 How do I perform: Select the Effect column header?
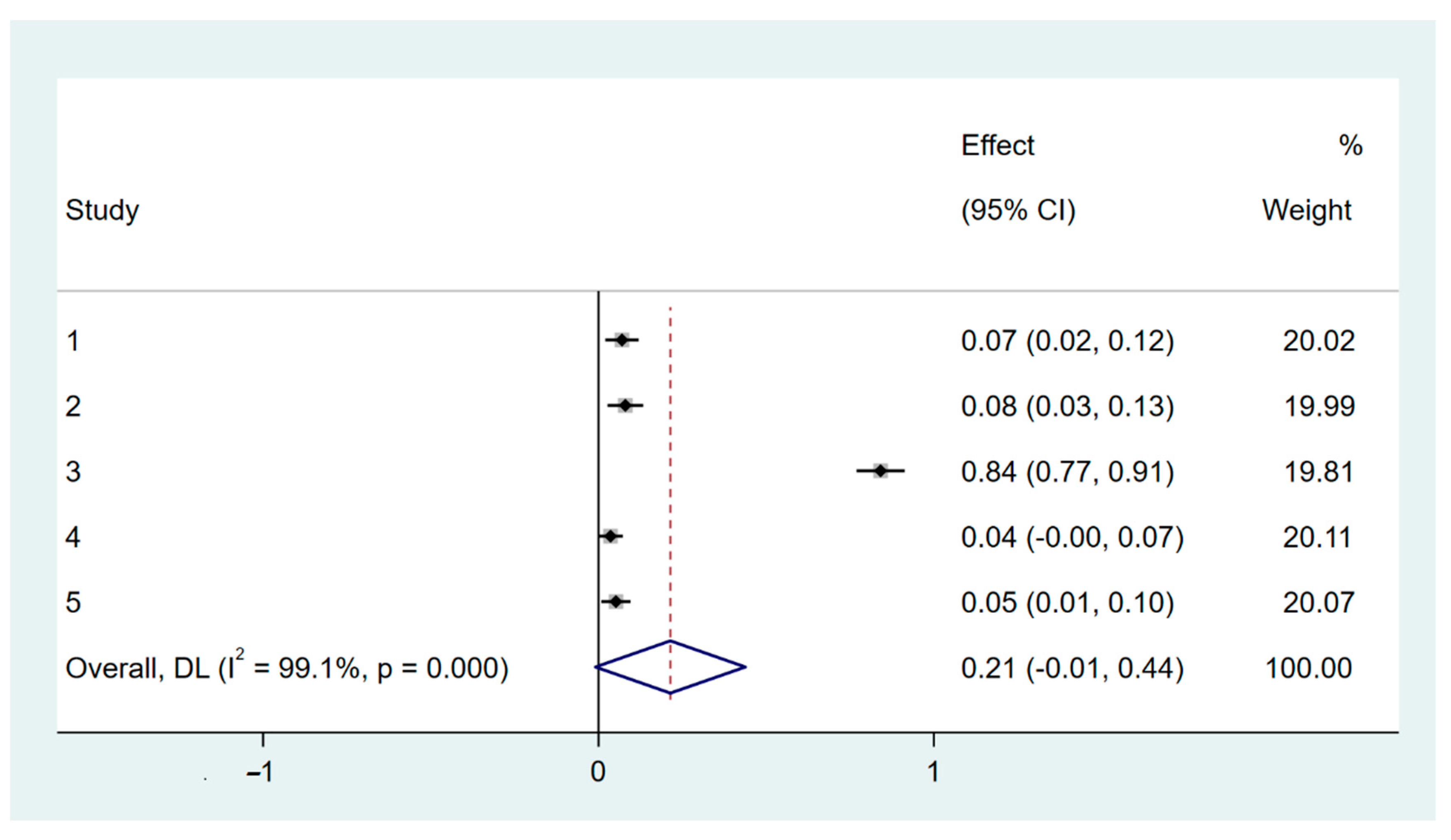pyautogui.click(x=998, y=146)
